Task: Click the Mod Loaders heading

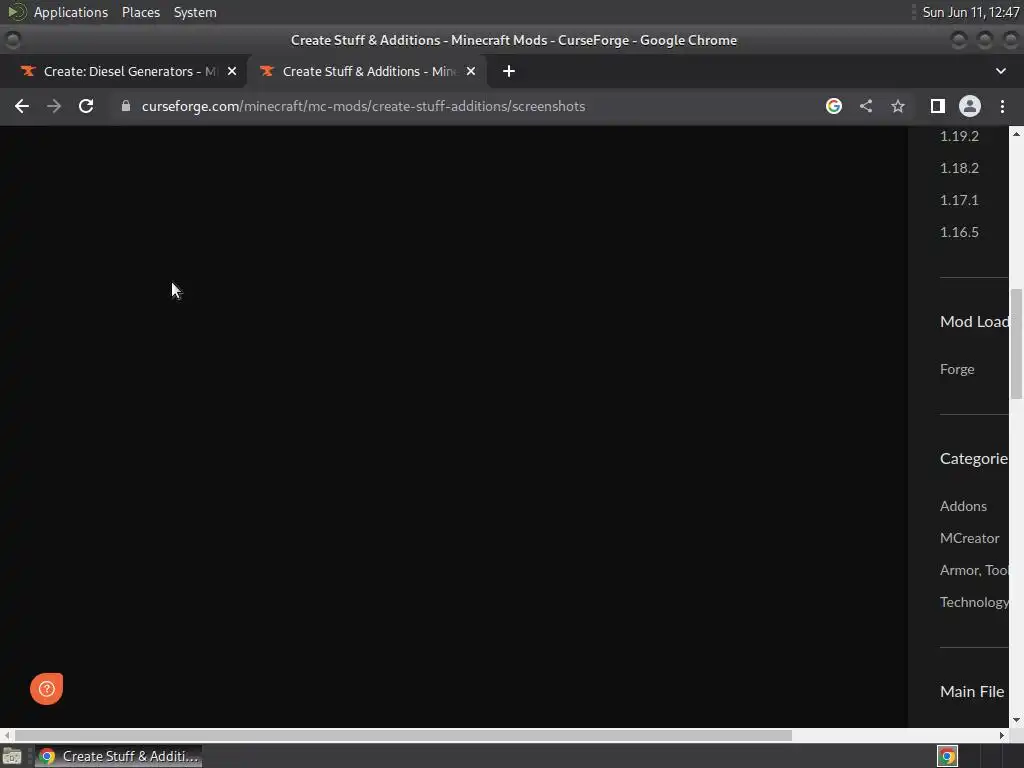Action: click(974, 321)
